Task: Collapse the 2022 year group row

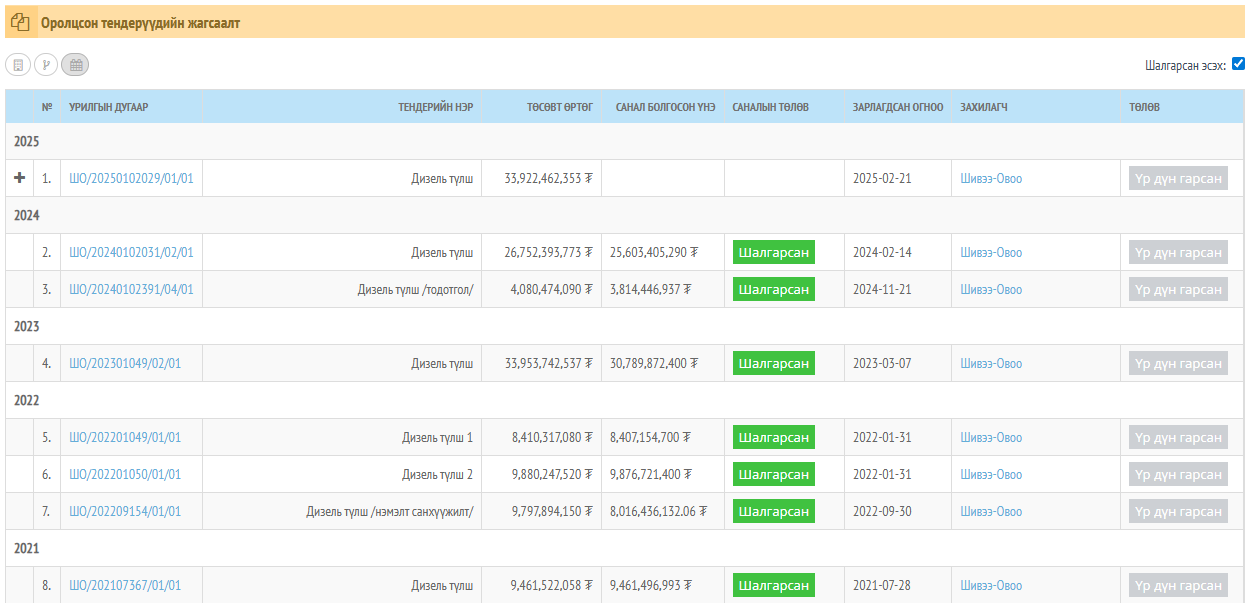Action: point(27,401)
